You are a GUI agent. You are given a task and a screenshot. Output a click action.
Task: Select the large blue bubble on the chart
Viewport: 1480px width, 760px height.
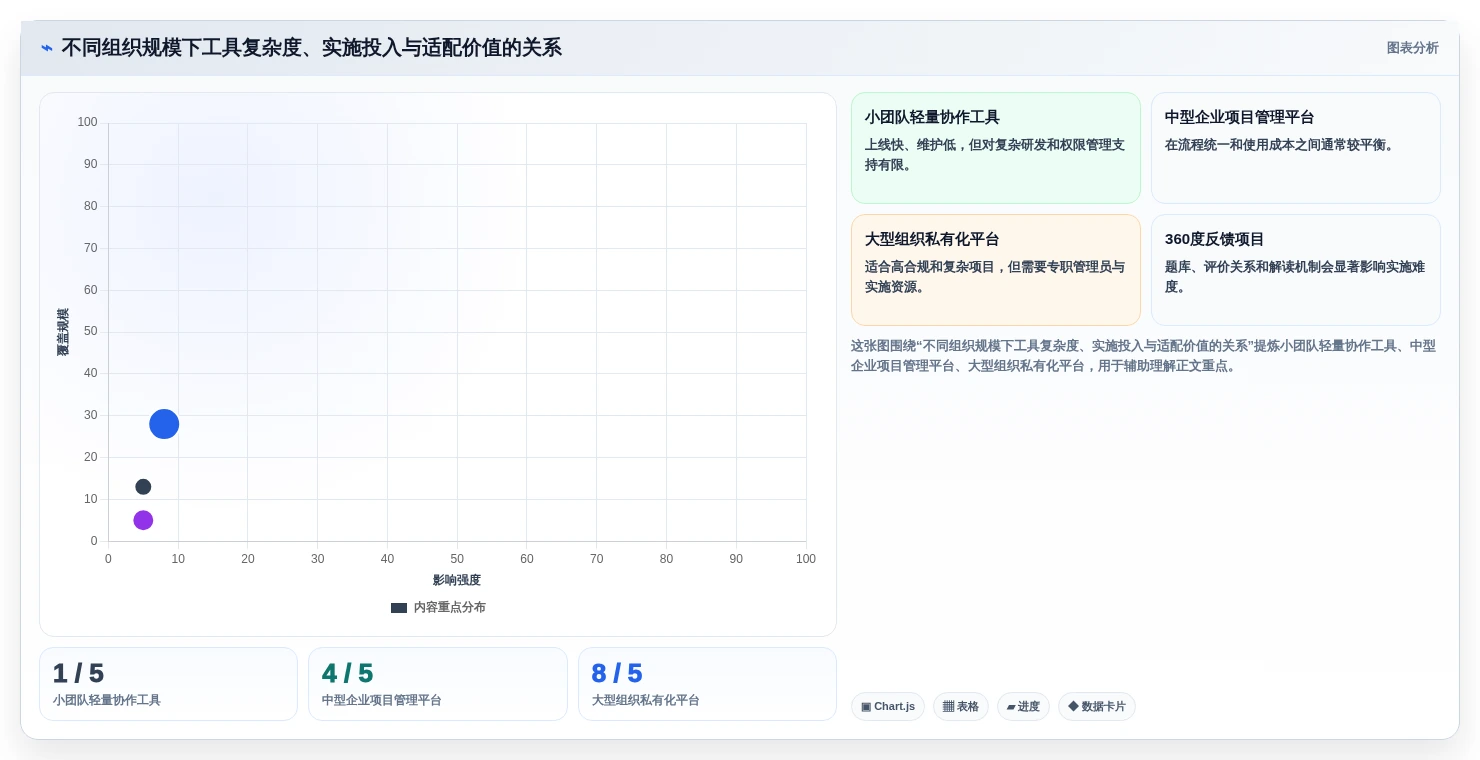click(x=164, y=424)
